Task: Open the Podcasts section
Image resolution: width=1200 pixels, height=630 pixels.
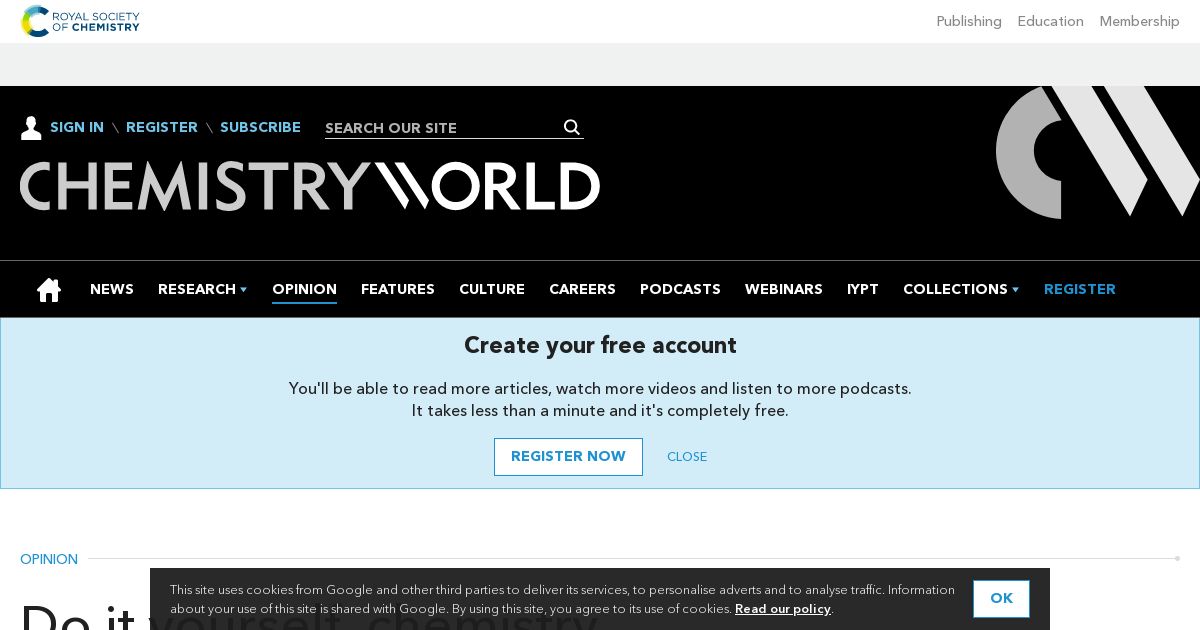Action: [x=680, y=289]
